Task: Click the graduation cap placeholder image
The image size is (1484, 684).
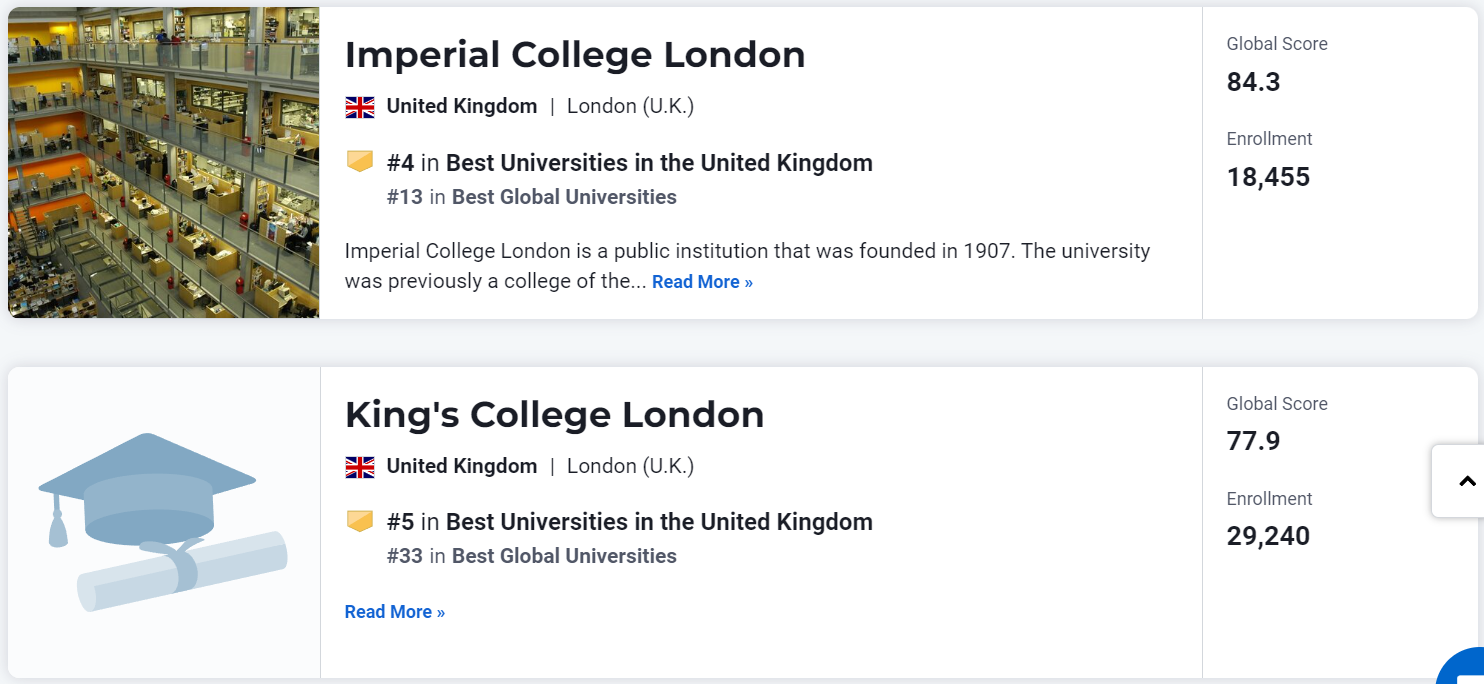Action: (163, 522)
